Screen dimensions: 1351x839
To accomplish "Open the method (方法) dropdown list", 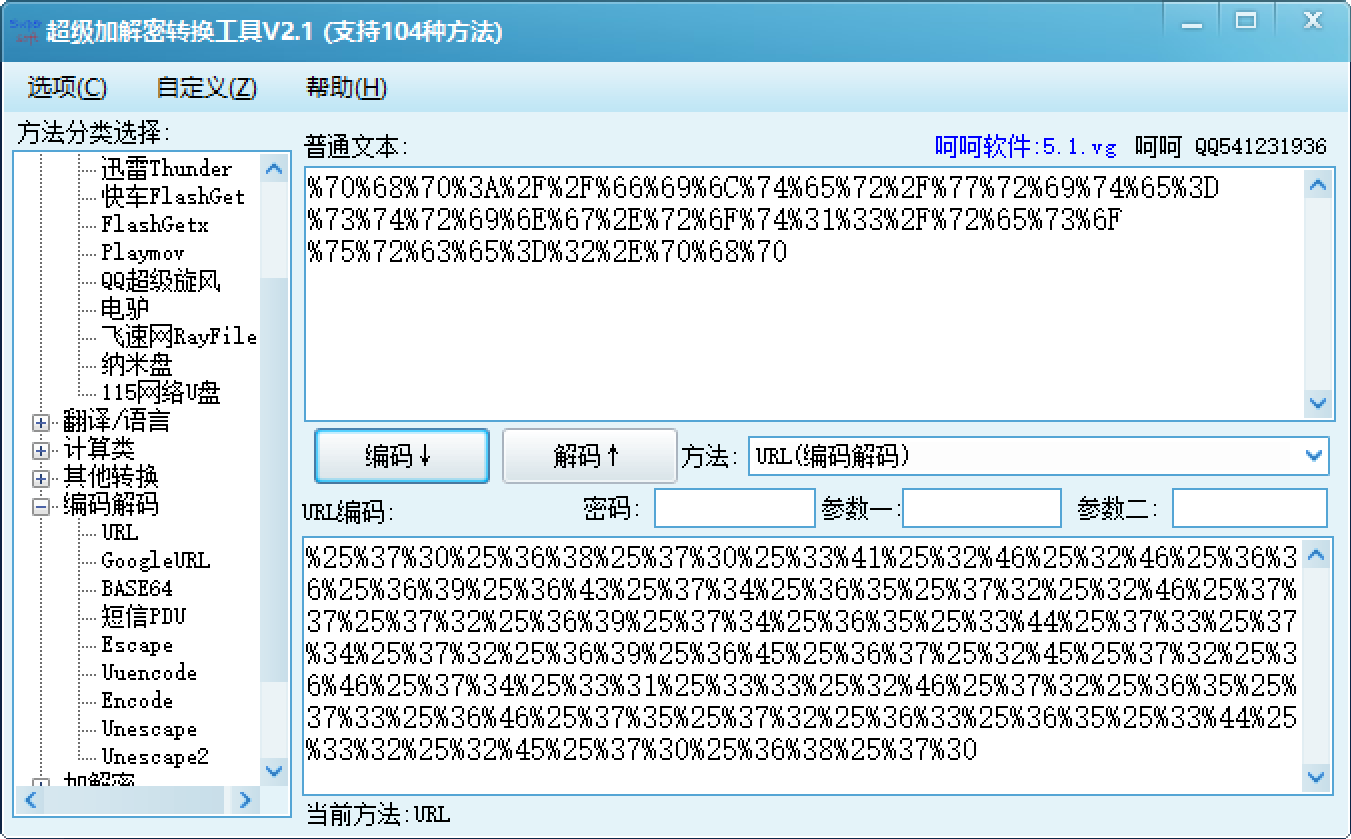I will point(1314,456).
